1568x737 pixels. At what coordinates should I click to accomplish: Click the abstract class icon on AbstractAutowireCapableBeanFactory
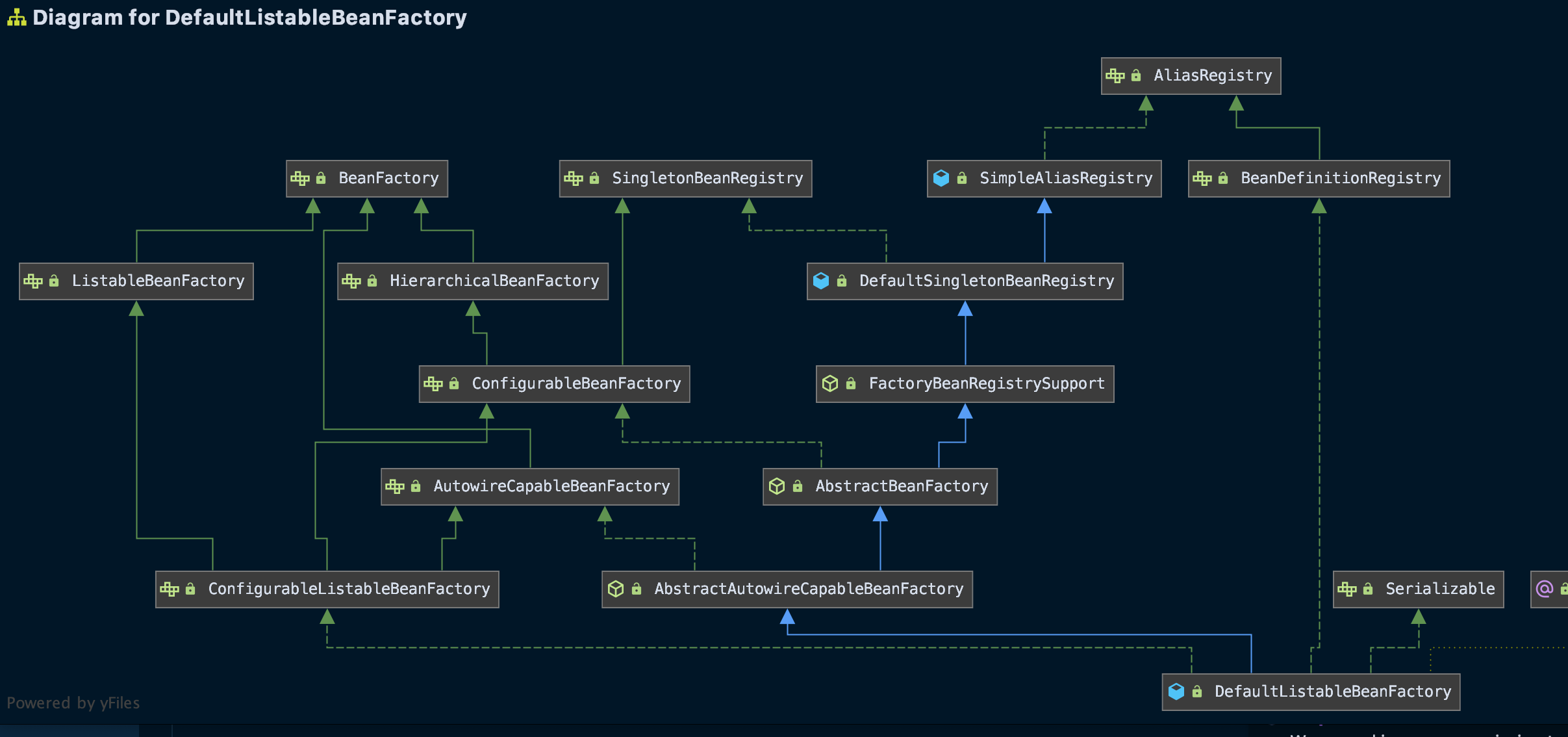point(615,589)
